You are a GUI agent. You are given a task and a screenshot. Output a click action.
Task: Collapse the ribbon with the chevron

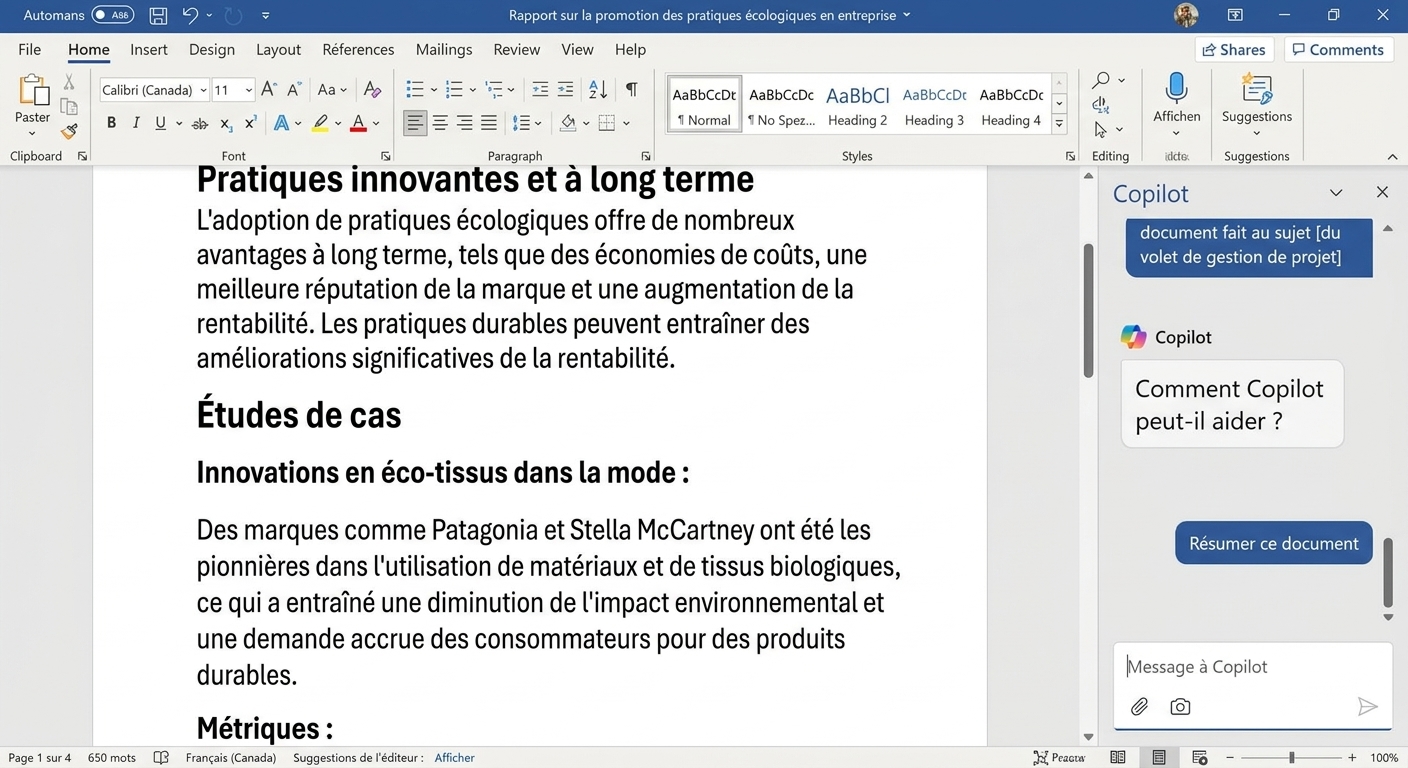tap(1392, 157)
